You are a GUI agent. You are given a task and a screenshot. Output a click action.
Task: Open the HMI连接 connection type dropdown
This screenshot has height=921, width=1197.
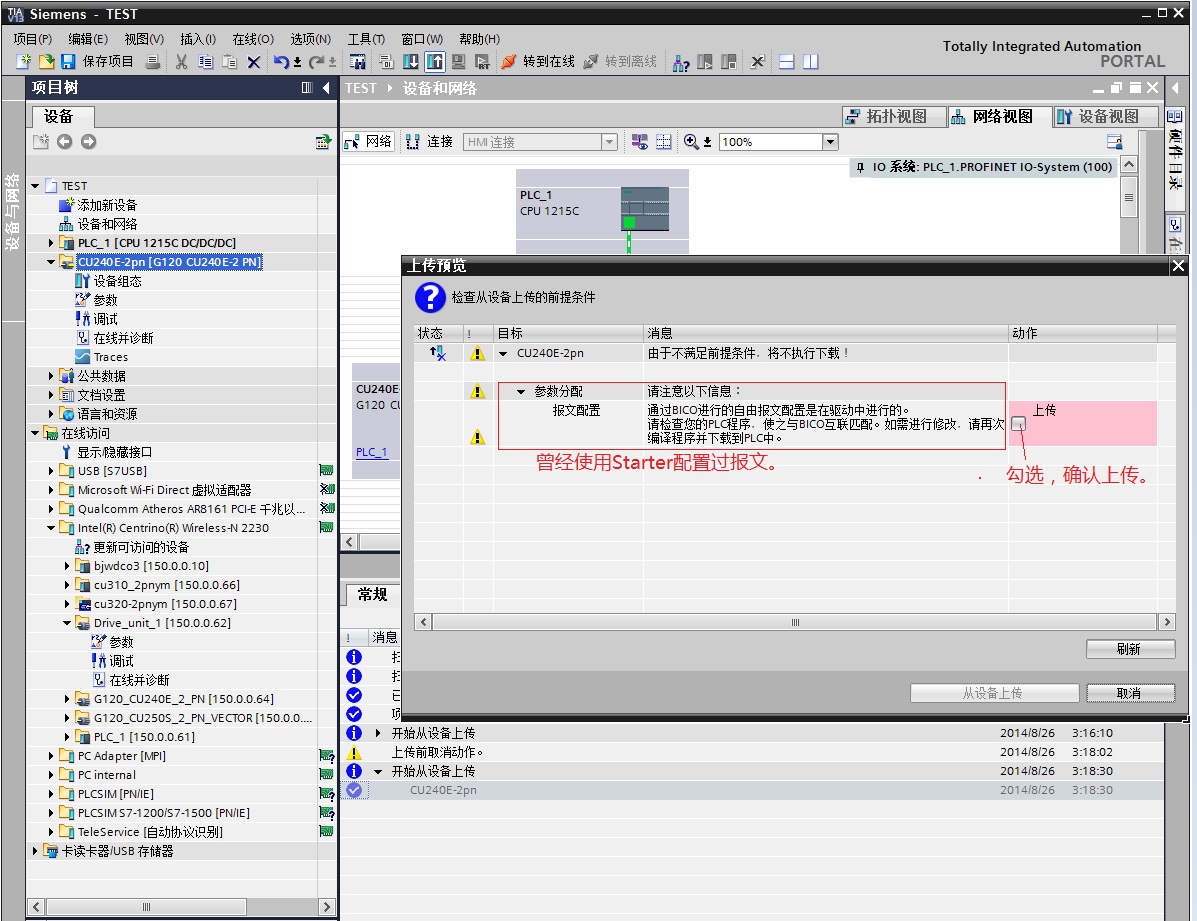tap(608, 142)
